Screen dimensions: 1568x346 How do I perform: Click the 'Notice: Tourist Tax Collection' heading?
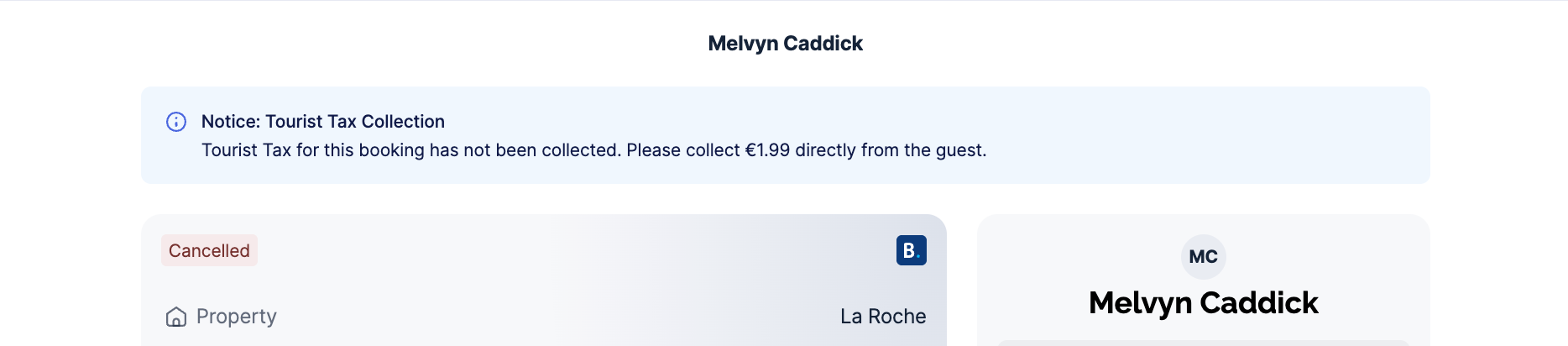322,122
